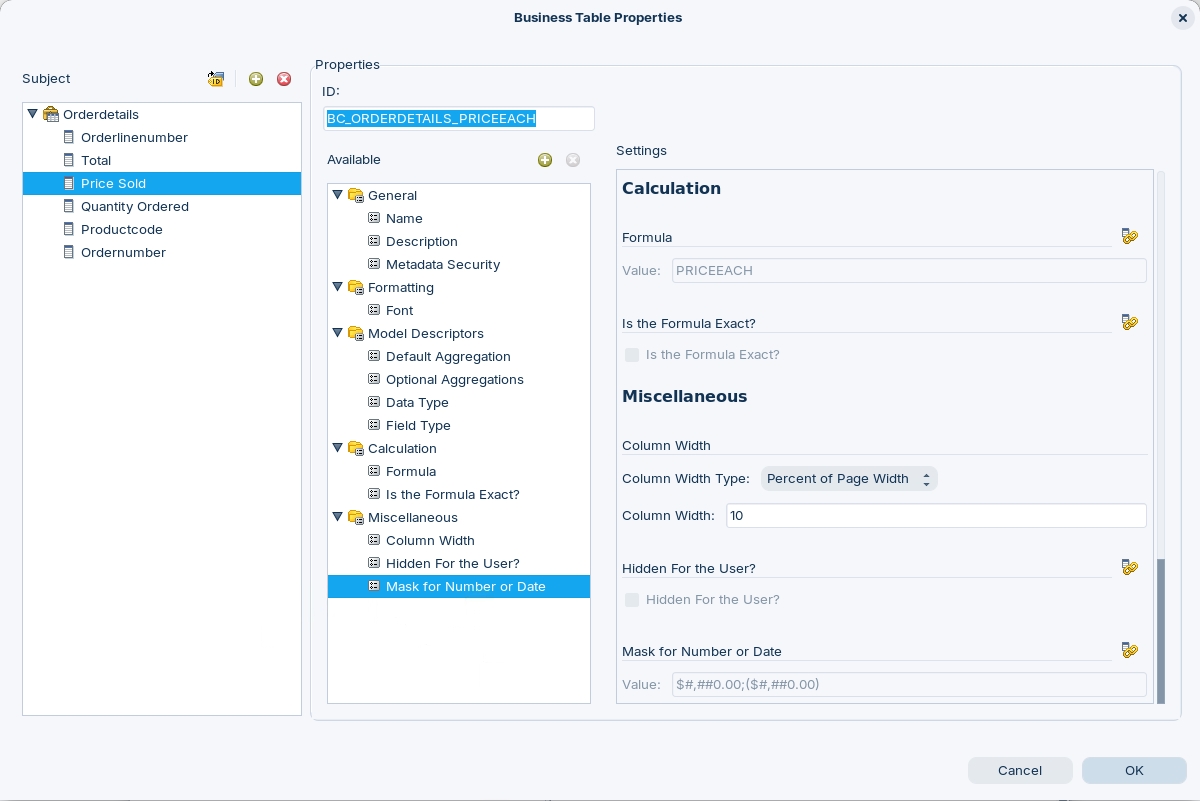Click the green add property icon beside Available
This screenshot has width=1200, height=801.
point(545,160)
